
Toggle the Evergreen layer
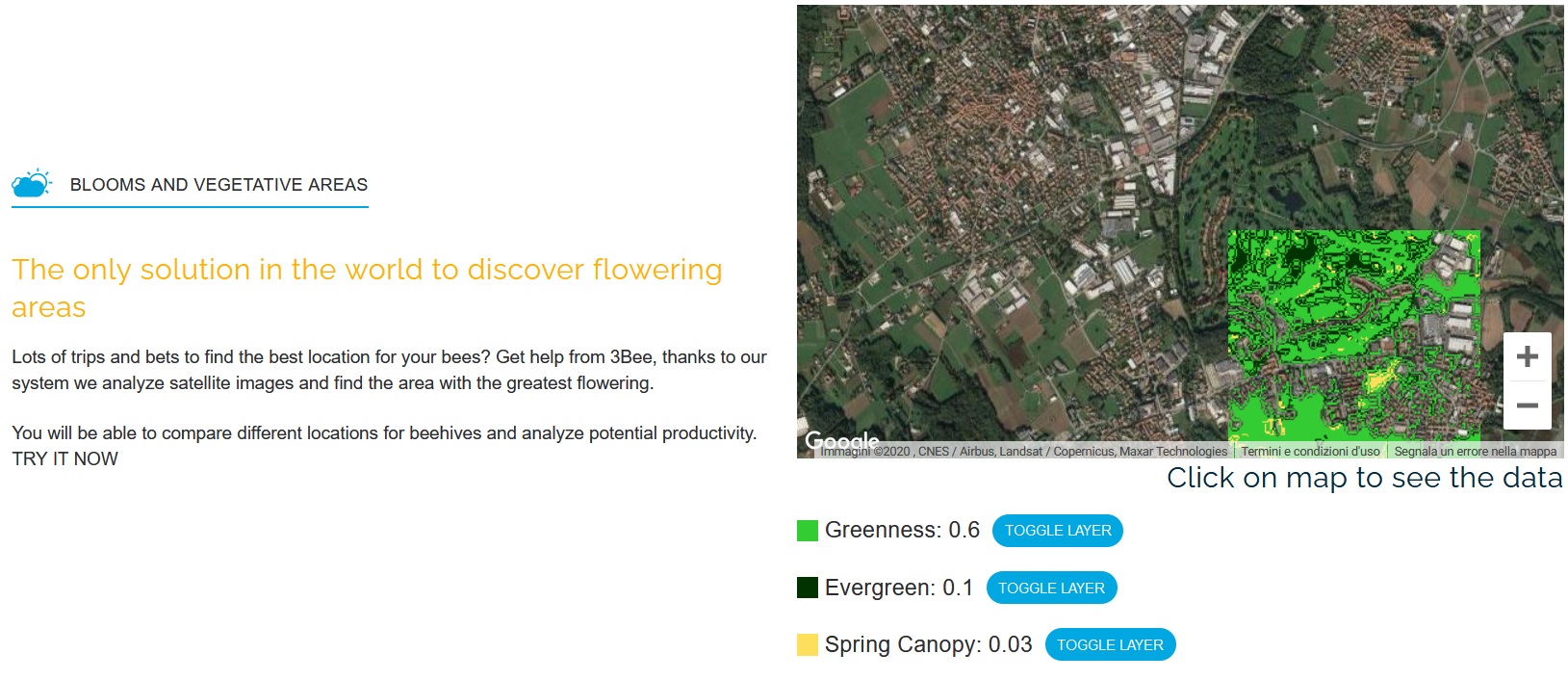point(1050,588)
